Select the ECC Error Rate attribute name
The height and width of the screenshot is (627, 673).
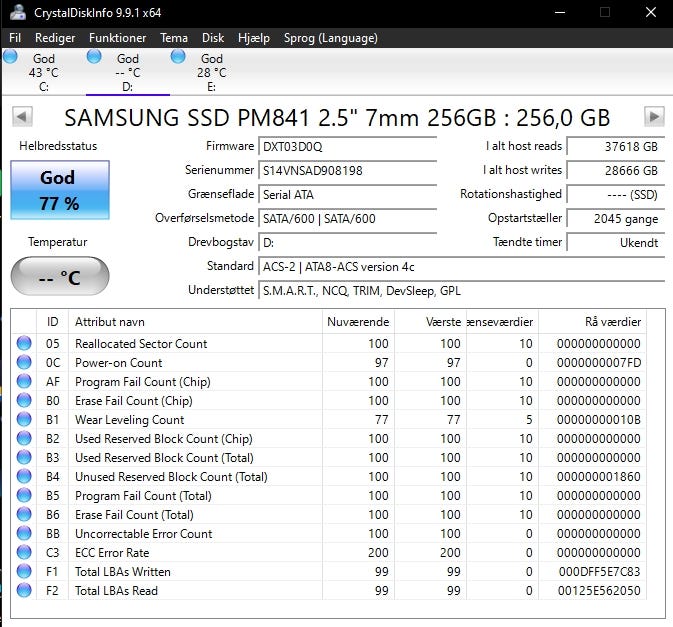point(112,553)
